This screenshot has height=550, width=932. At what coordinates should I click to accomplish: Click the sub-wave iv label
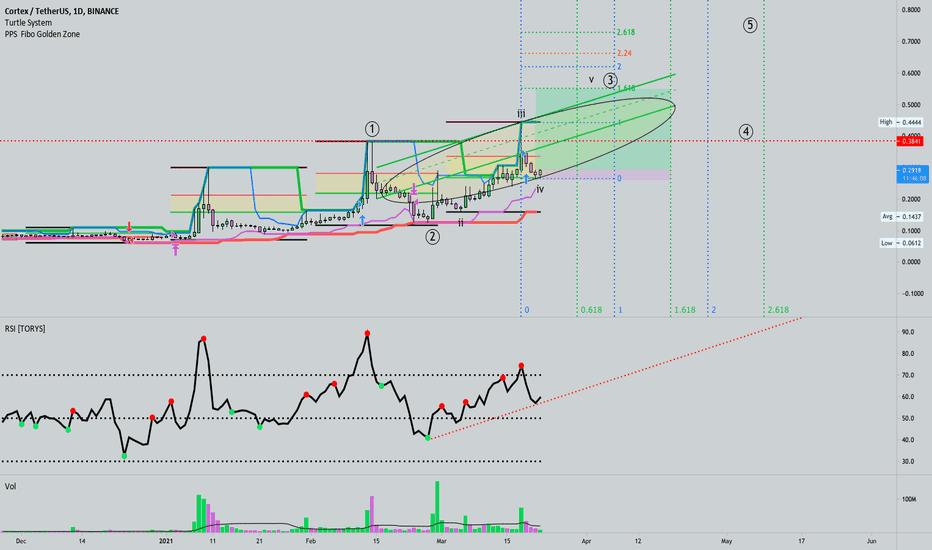pyautogui.click(x=540, y=189)
